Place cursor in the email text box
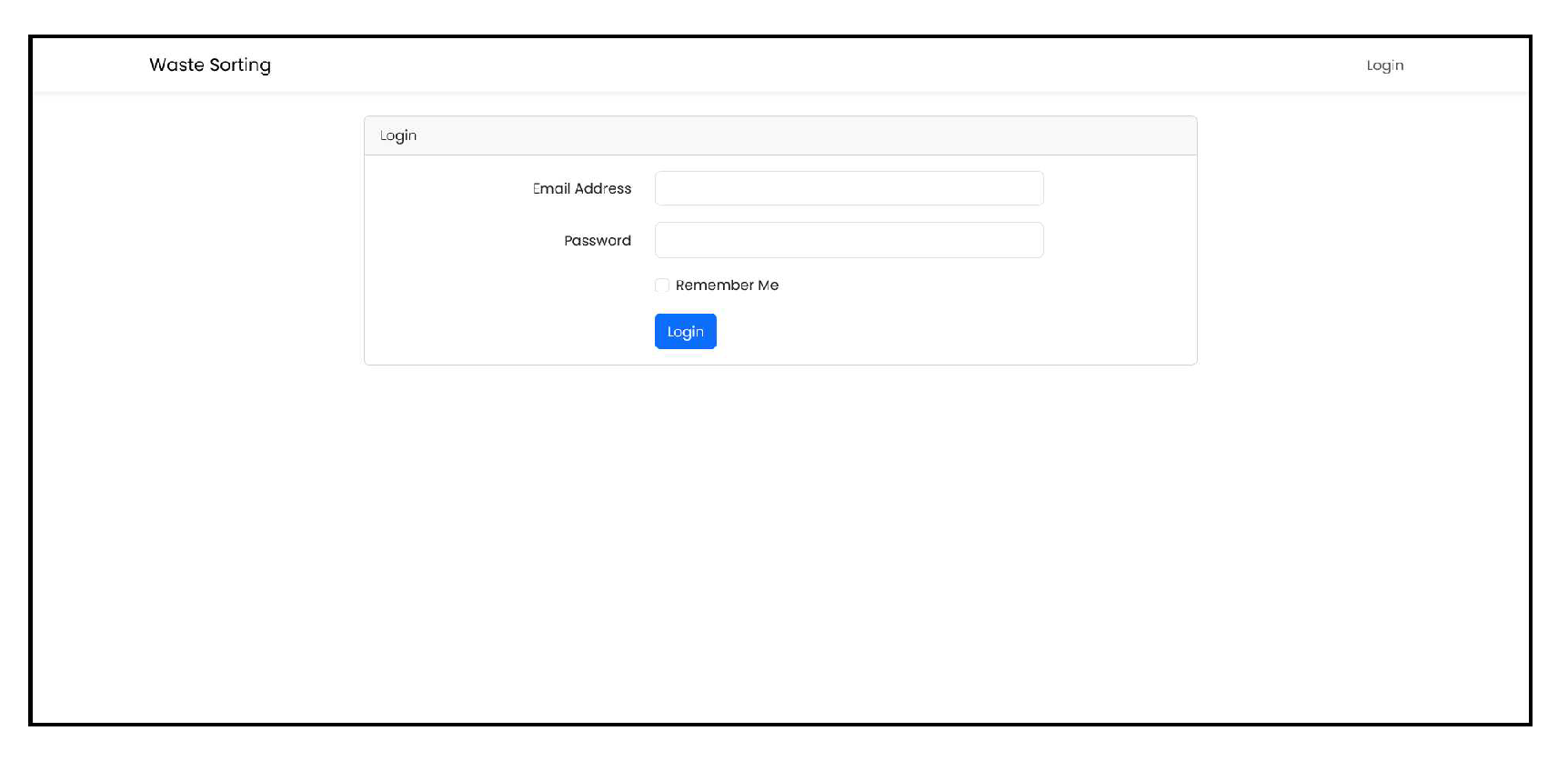The height and width of the screenshot is (761, 1568). coord(849,188)
